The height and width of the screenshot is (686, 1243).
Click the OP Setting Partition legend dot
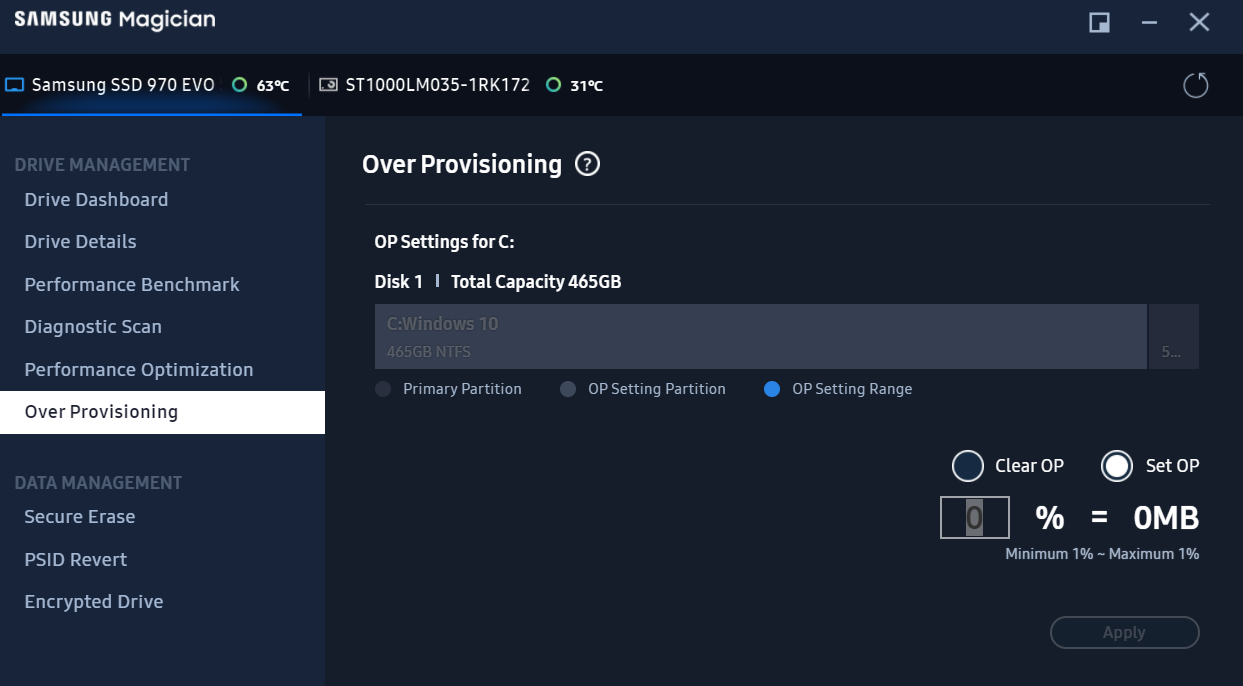tap(568, 389)
